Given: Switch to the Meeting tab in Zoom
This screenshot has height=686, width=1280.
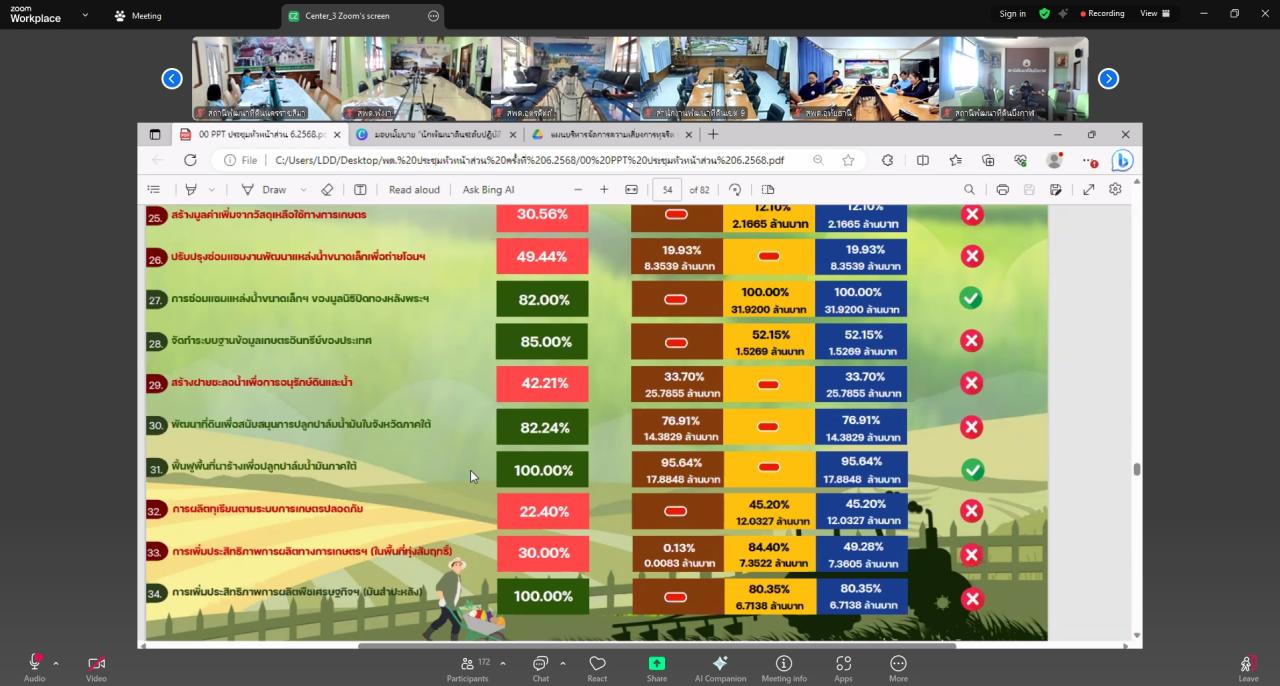Looking at the screenshot, I should (x=138, y=16).
